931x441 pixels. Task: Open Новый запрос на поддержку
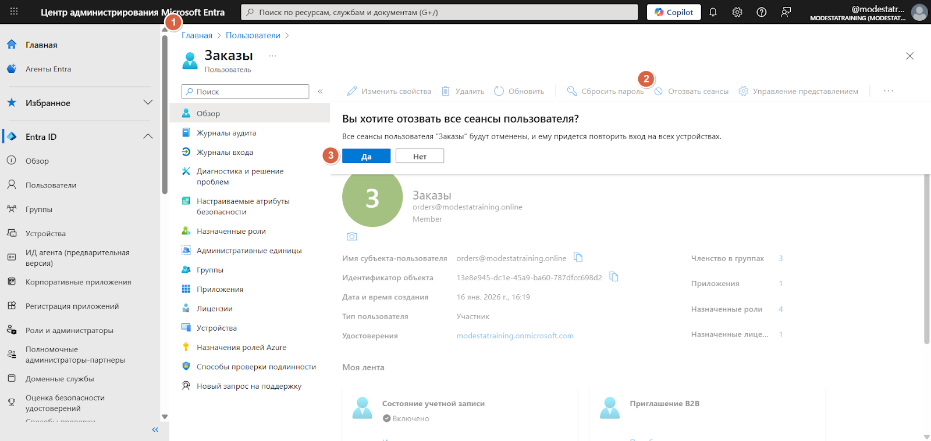249,386
